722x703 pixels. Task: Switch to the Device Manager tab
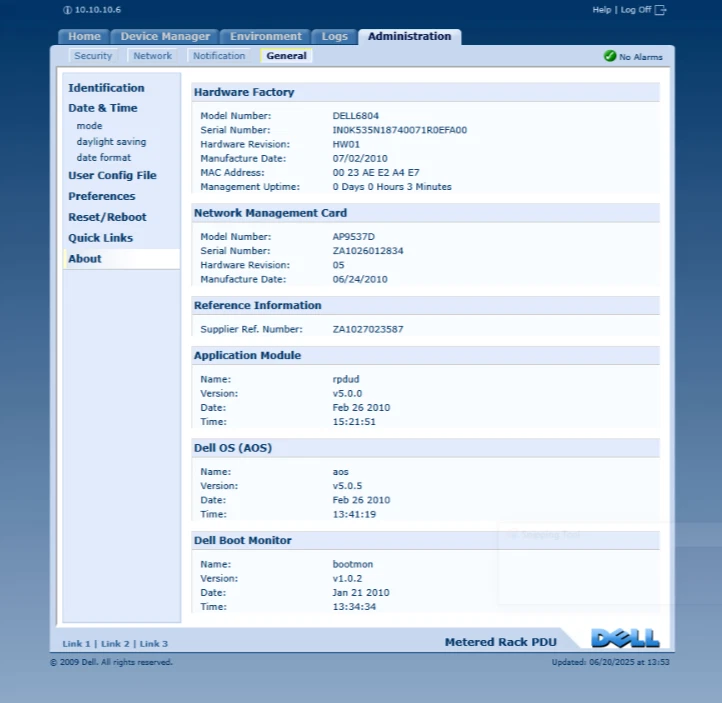point(165,36)
